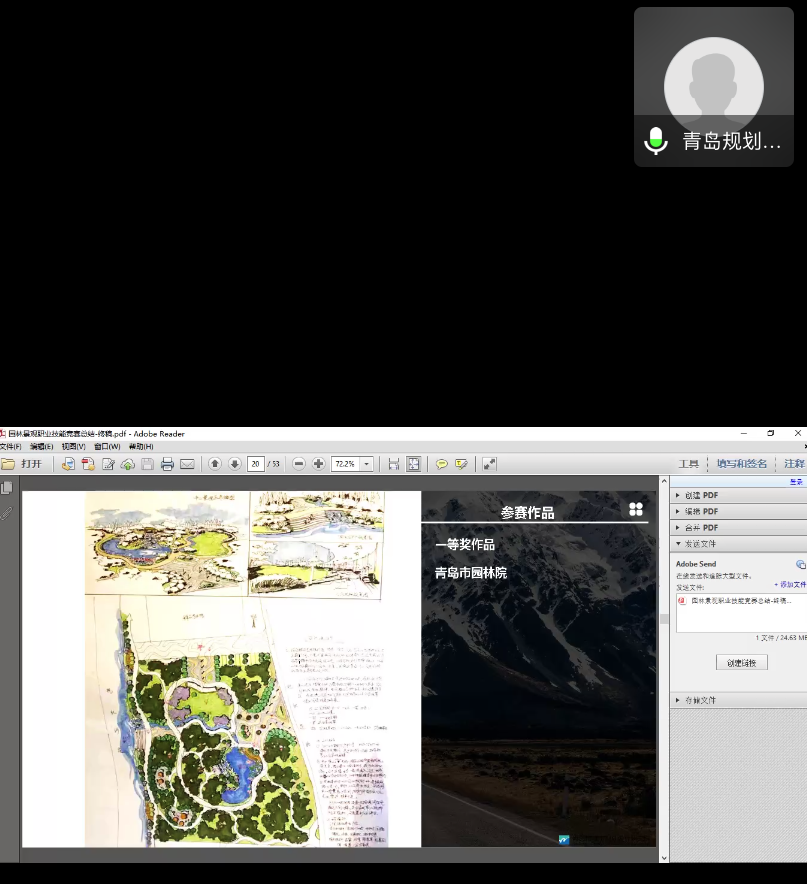This screenshot has width=807, height=884.
Task: Switch to the 注释 pane tab
Action: tap(794, 464)
